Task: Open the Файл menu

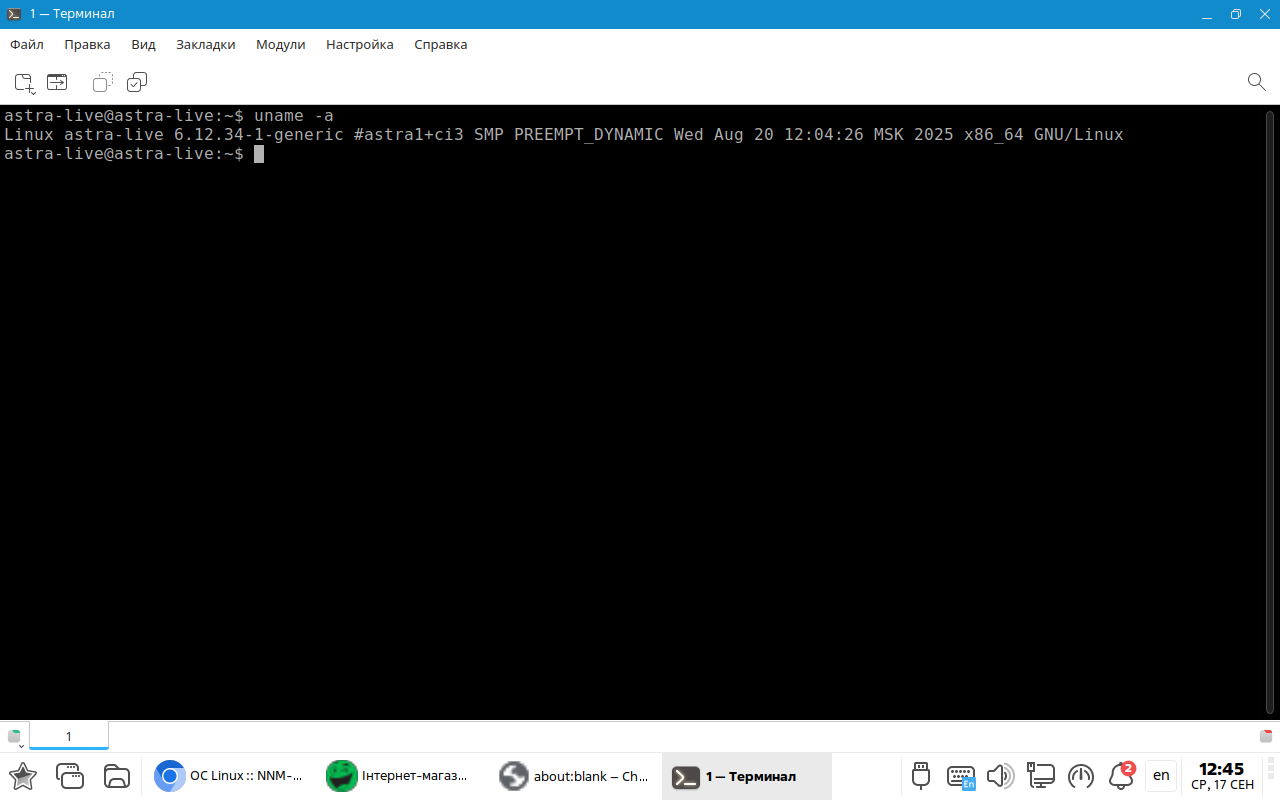Action: (x=27, y=44)
